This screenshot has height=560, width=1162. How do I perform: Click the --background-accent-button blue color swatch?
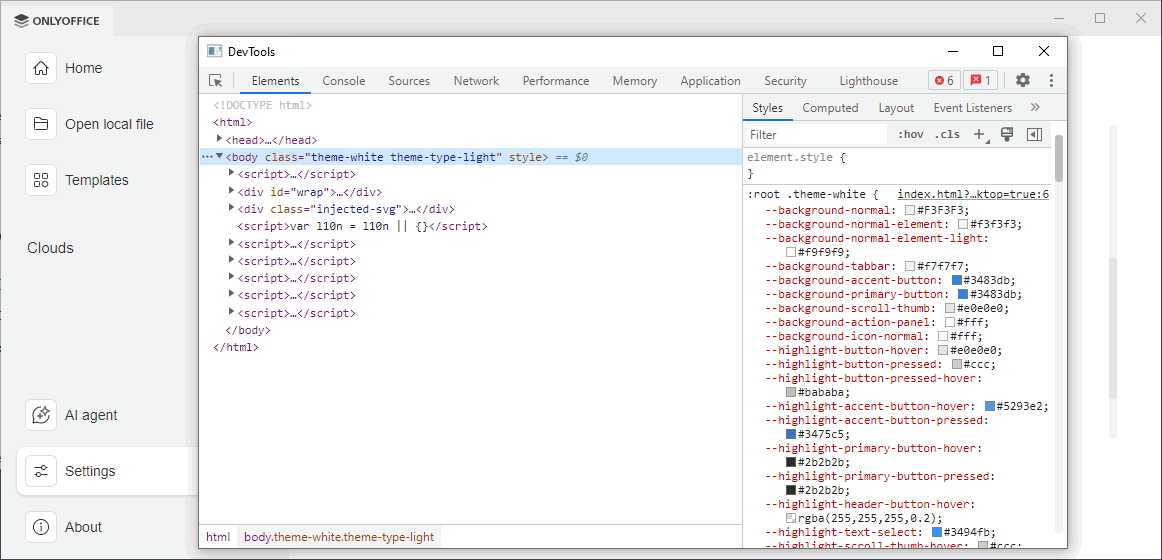point(957,280)
